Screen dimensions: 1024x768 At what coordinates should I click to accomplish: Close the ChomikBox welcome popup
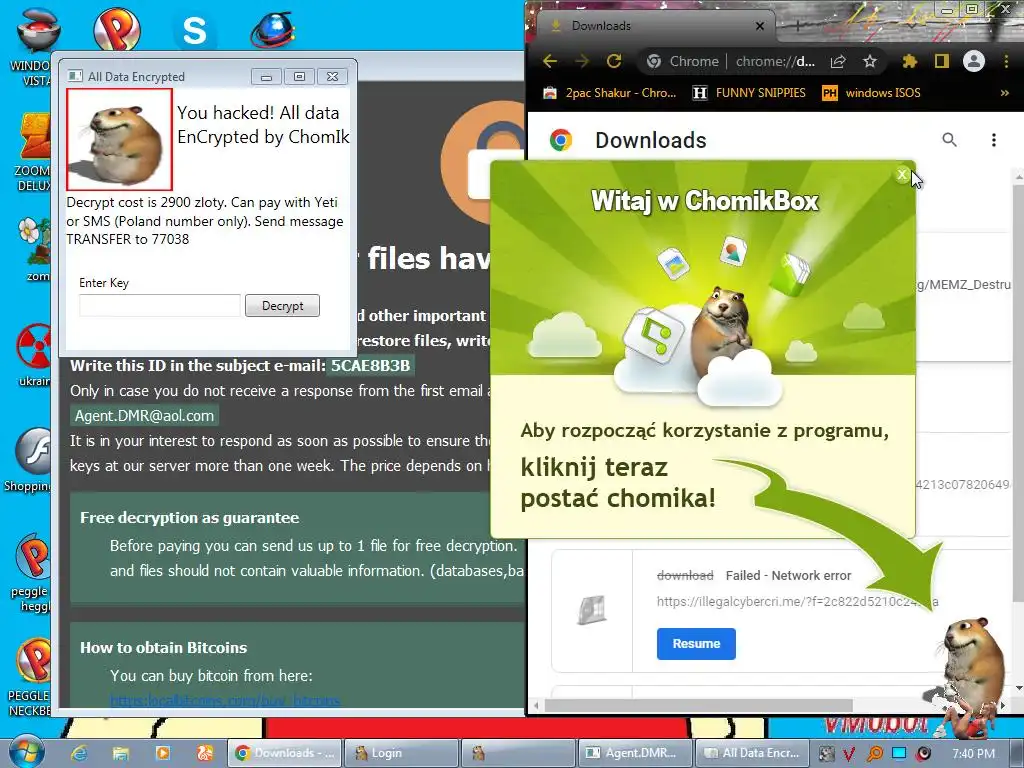pos(902,174)
